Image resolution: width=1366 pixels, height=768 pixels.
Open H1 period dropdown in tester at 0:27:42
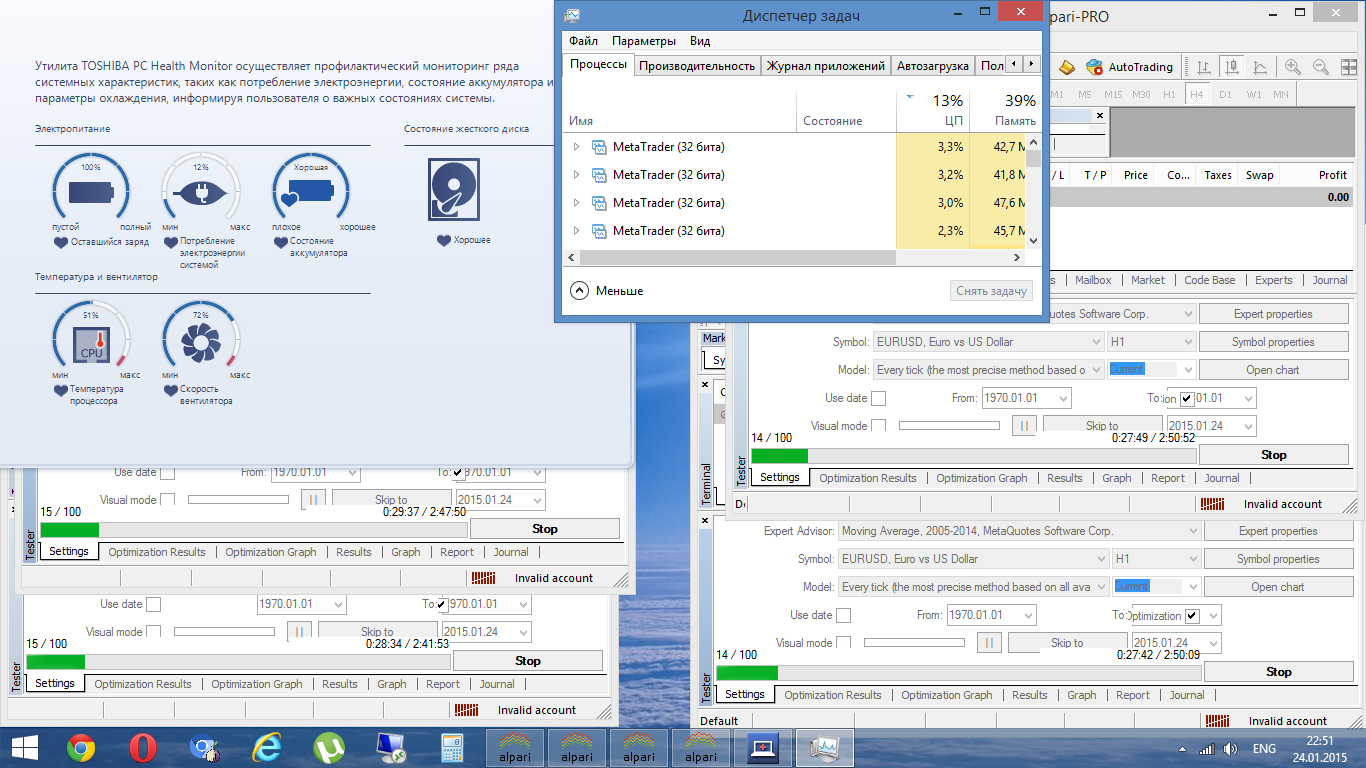pos(1191,559)
